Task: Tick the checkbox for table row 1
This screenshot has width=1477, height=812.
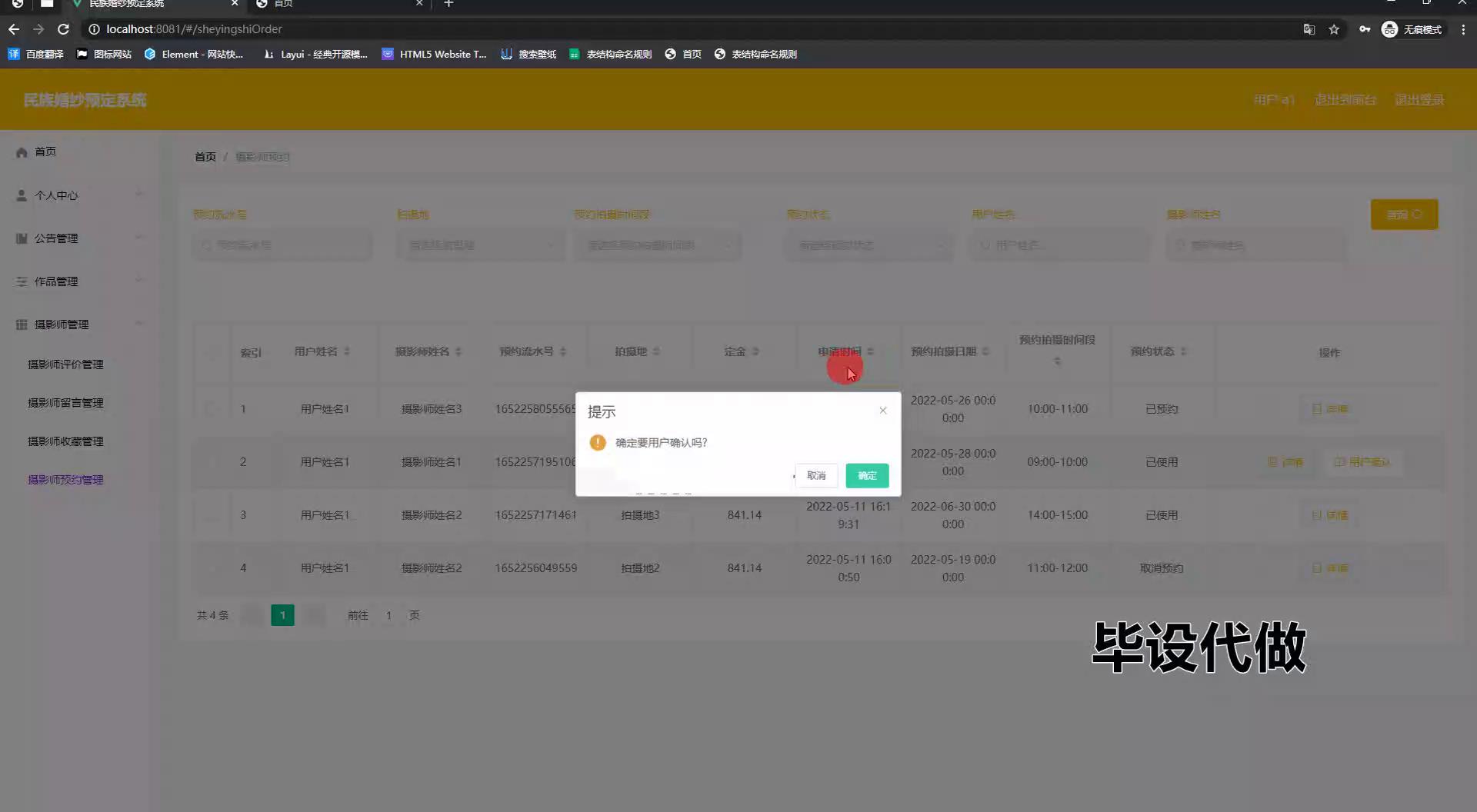Action: click(x=212, y=409)
